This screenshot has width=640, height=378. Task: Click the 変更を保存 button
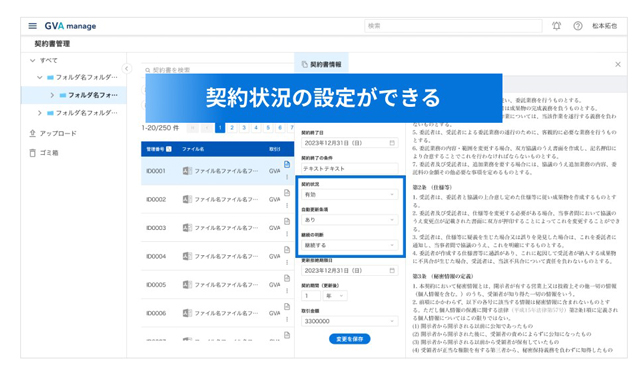pyautogui.click(x=349, y=339)
